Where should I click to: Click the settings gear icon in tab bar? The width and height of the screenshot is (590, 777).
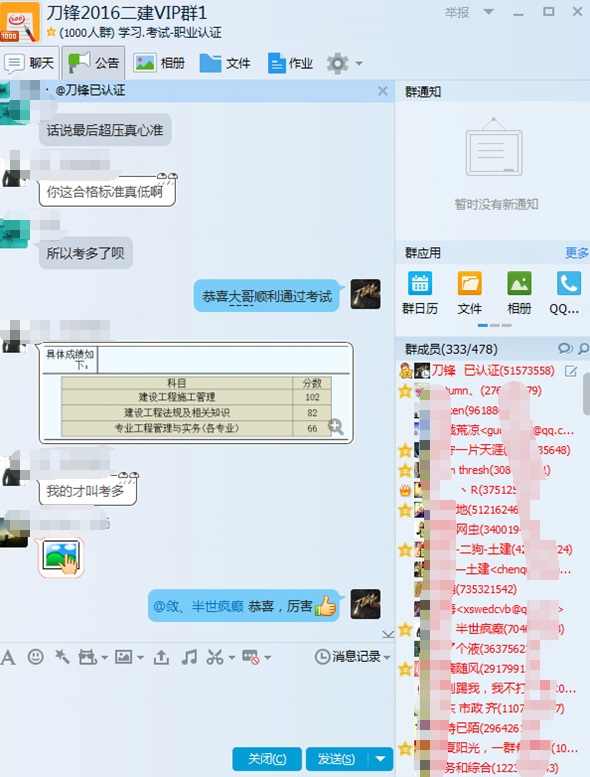pyautogui.click(x=338, y=63)
